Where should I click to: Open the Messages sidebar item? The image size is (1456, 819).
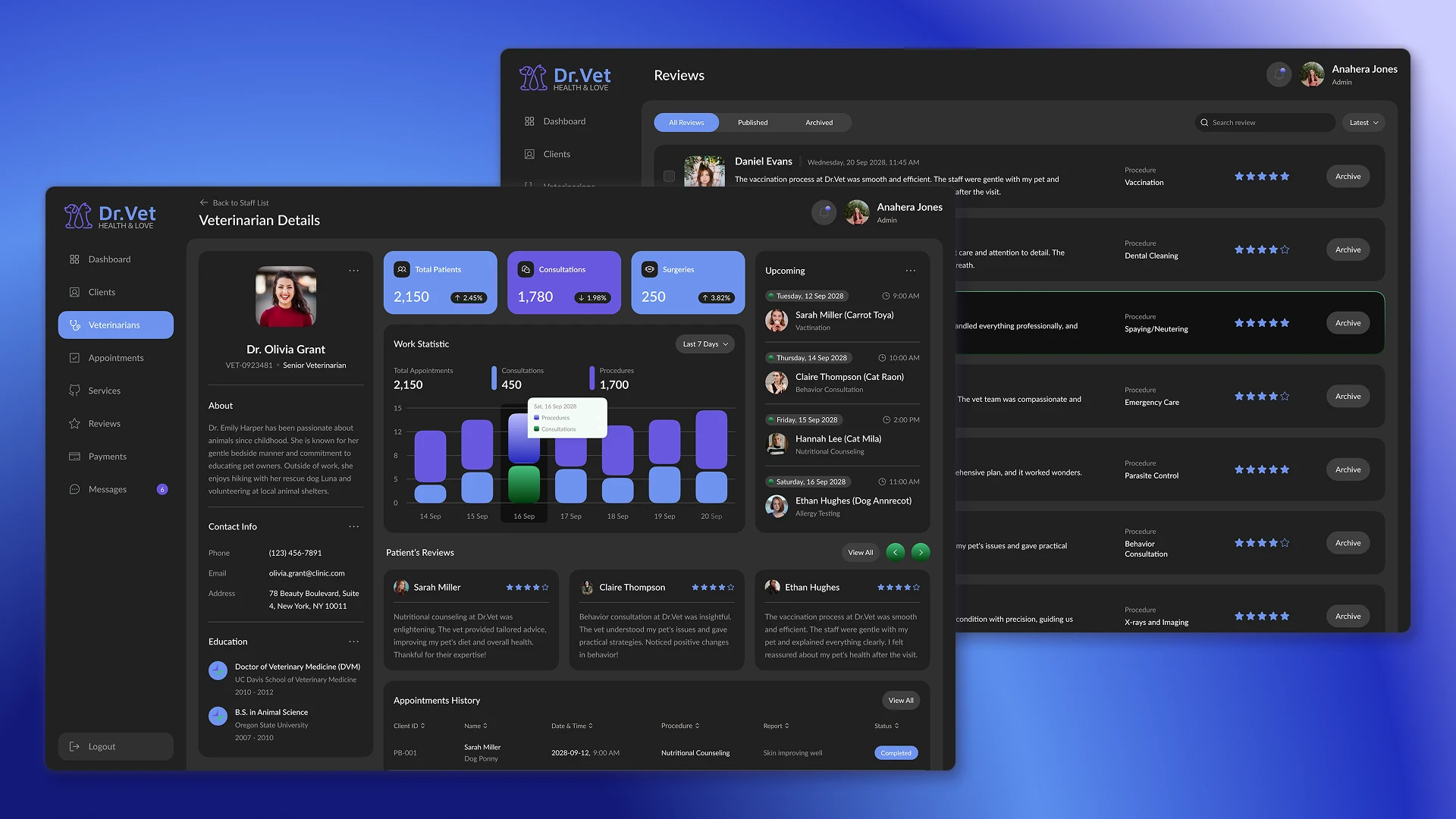click(108, 489)
